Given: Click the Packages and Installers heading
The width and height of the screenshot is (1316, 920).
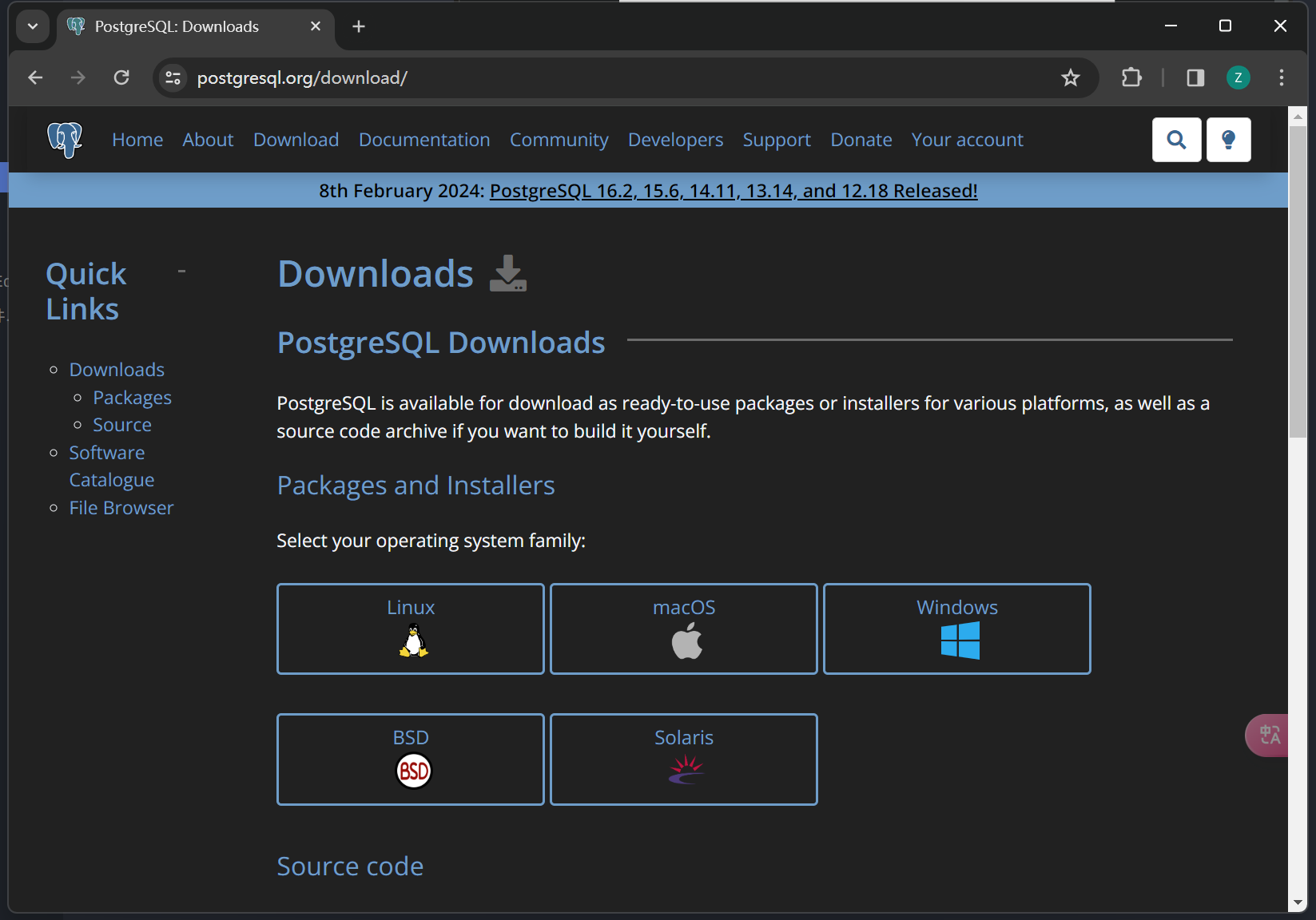Looking at the screenshot, I should point(415,486).
